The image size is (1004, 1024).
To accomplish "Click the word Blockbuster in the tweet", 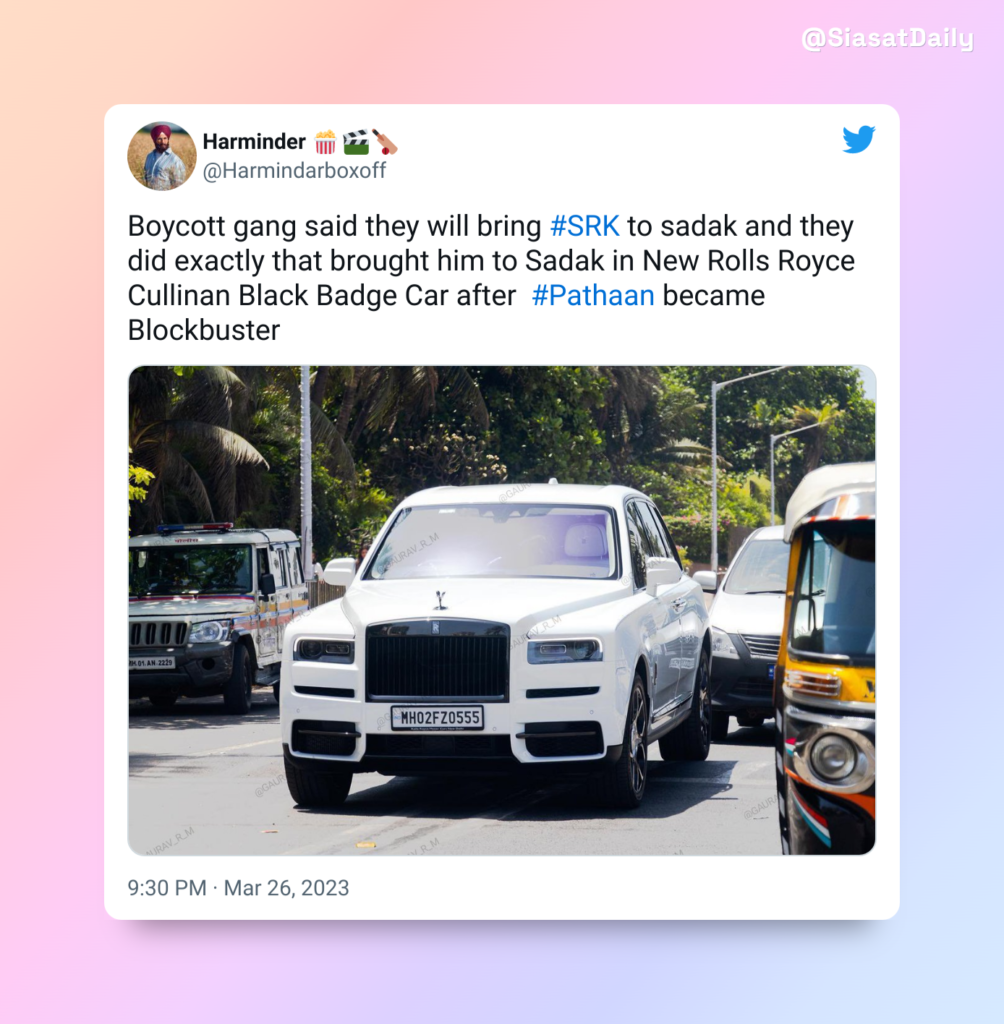I will 204,330.
